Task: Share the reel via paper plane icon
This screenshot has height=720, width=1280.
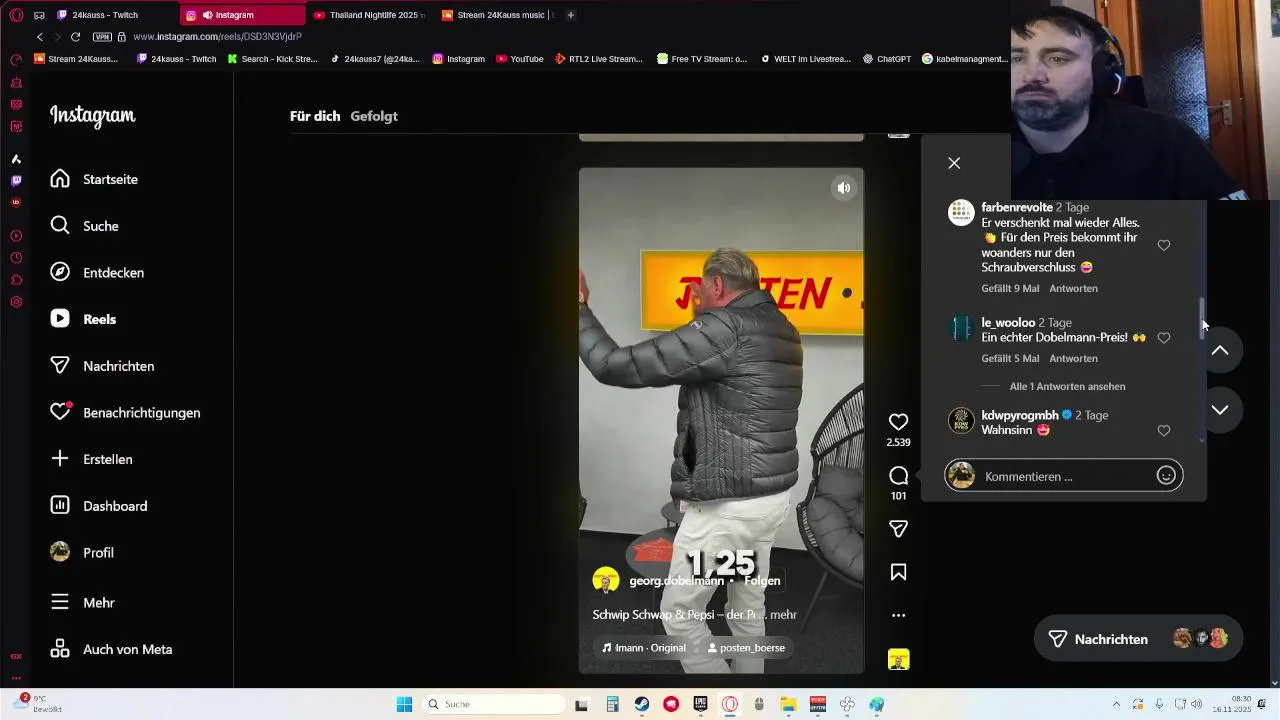Action: pyautogui.click(x=898, y=528)
